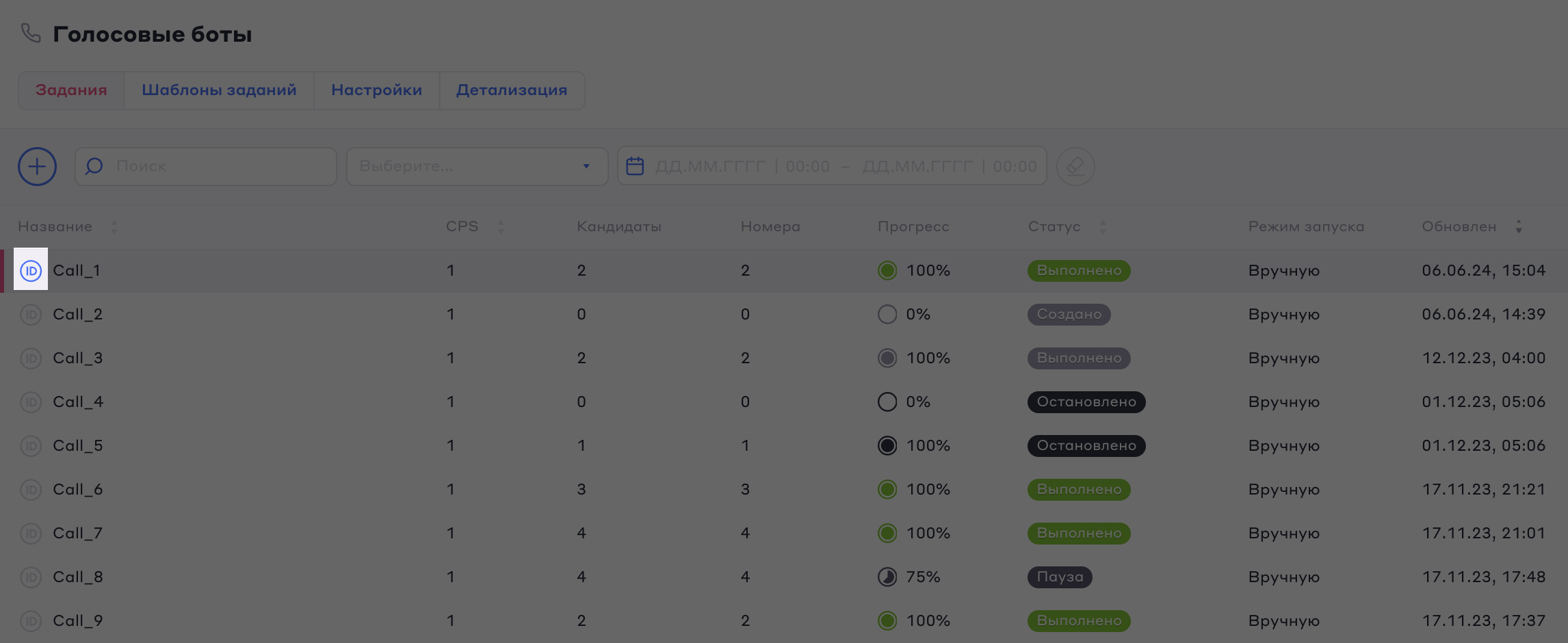Select the Call_7 row name
This screenshot has width=1568, height=643.
coord(78,533)
